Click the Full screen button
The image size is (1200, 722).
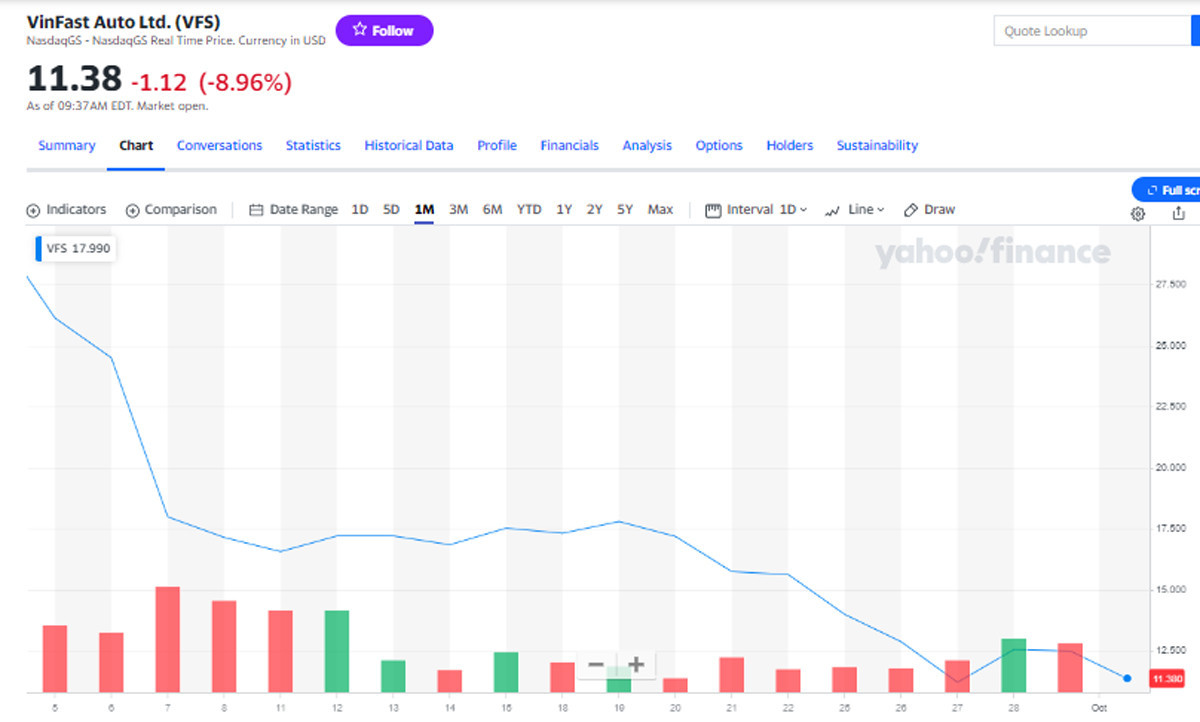tap(1168, 190)
